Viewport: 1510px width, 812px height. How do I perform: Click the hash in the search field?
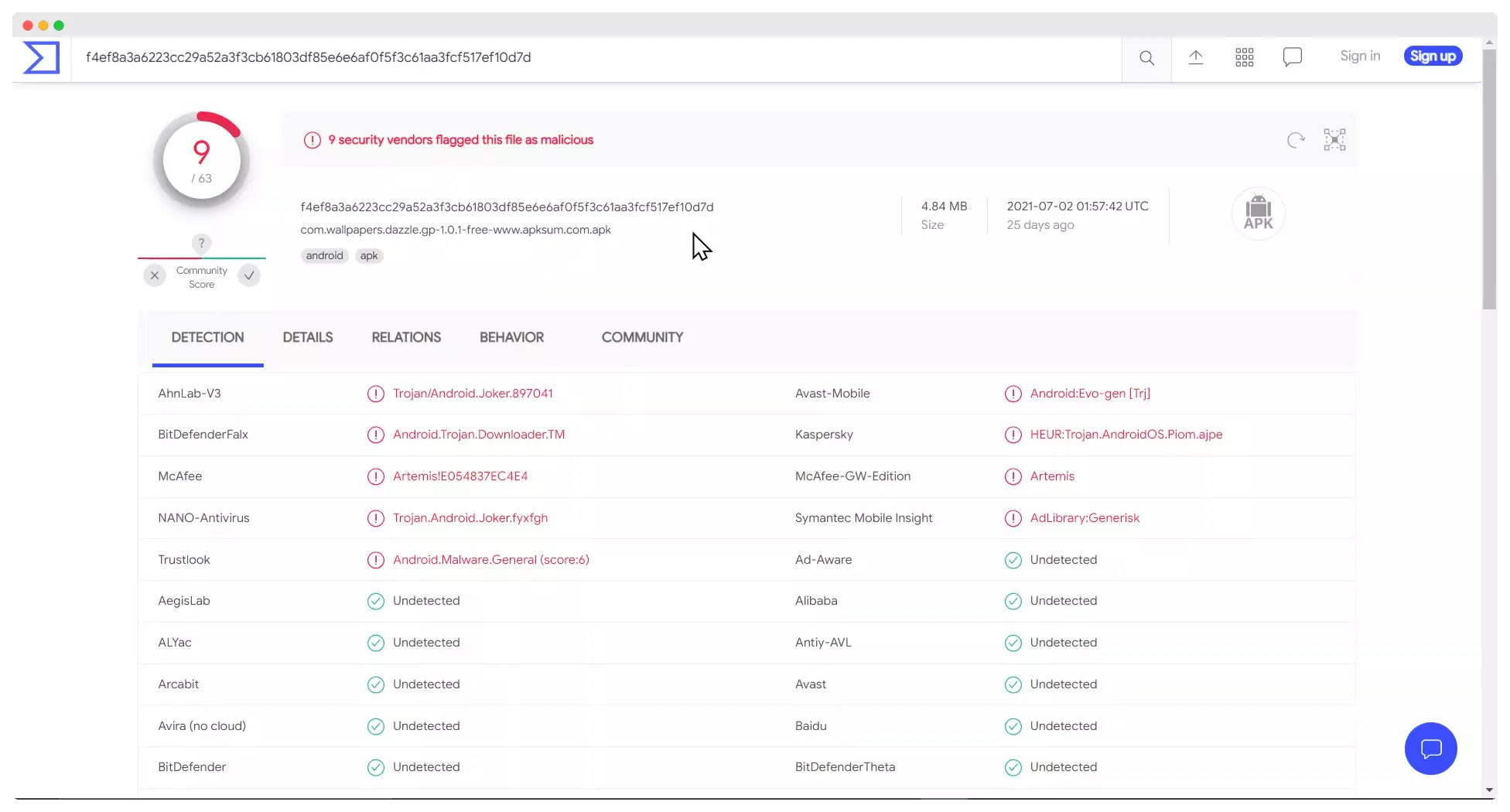[x=308, y=57]
